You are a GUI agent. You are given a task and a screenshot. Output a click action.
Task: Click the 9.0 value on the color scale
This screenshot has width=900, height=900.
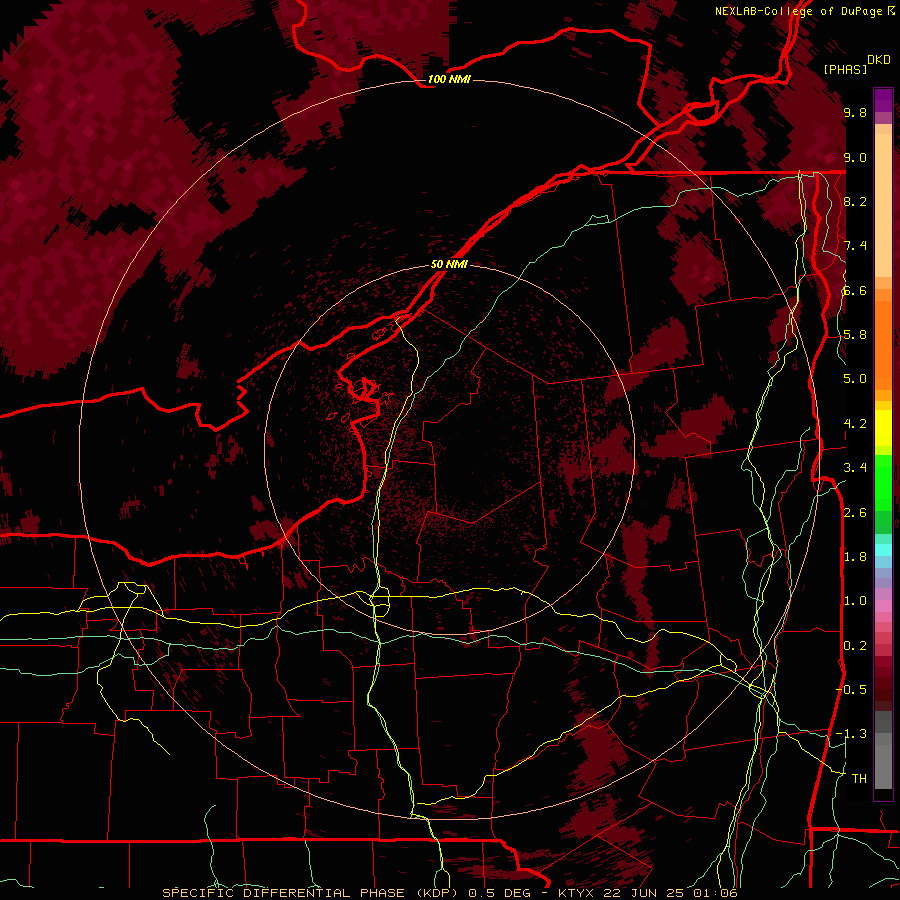coord(855,157)
